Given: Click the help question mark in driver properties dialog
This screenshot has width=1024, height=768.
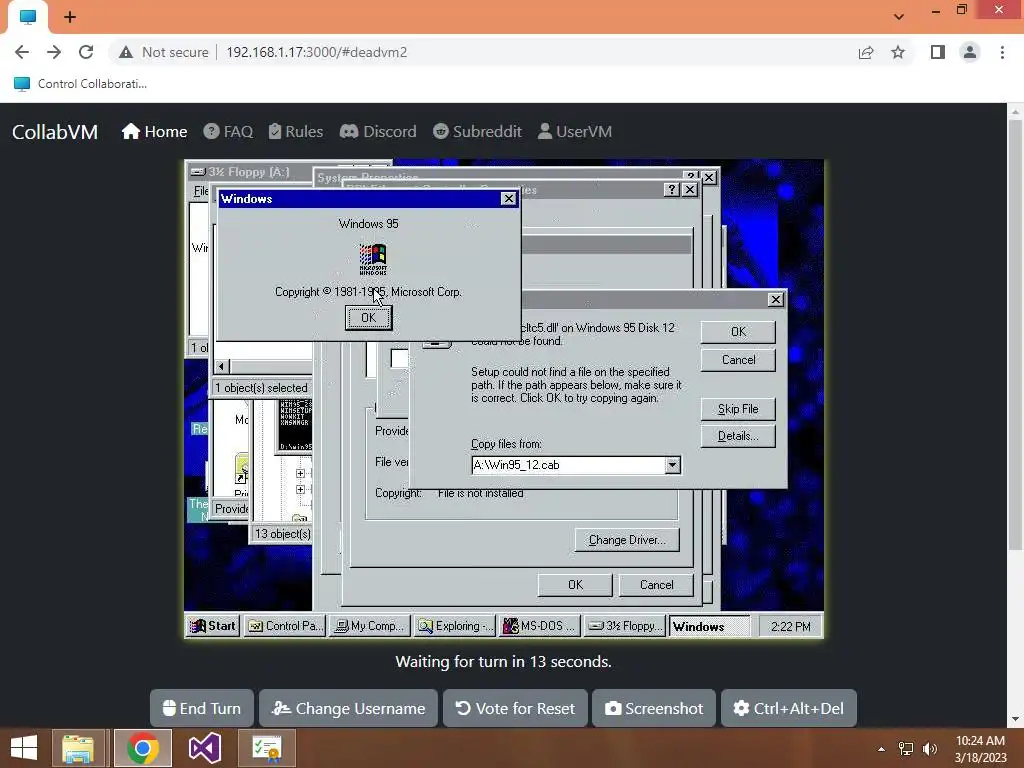Looking at the screenshot, I should (671, 189).
